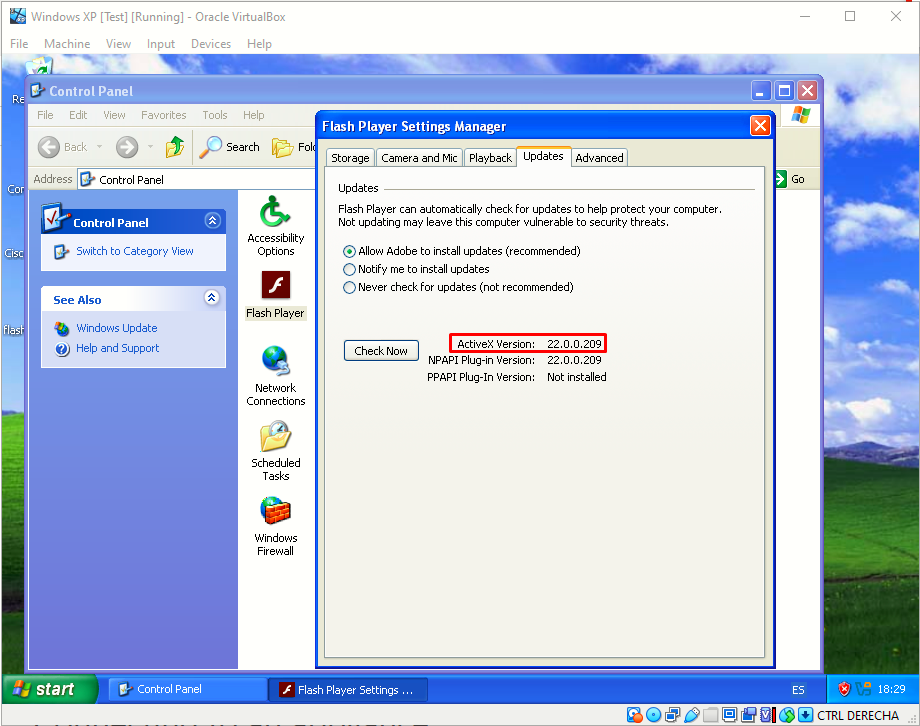Select Notify me to install updates radio
The width and height of the screenshot is (920, 726).
click(349, 269)
